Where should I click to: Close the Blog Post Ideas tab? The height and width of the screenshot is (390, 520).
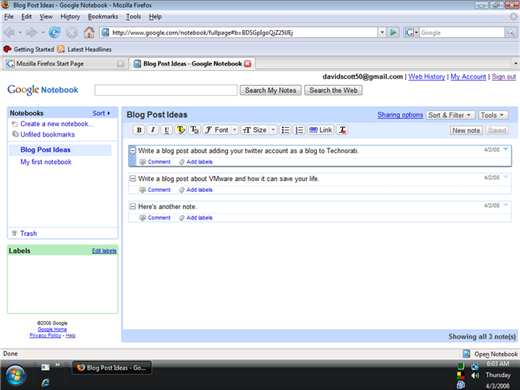[x=248, y=64]
